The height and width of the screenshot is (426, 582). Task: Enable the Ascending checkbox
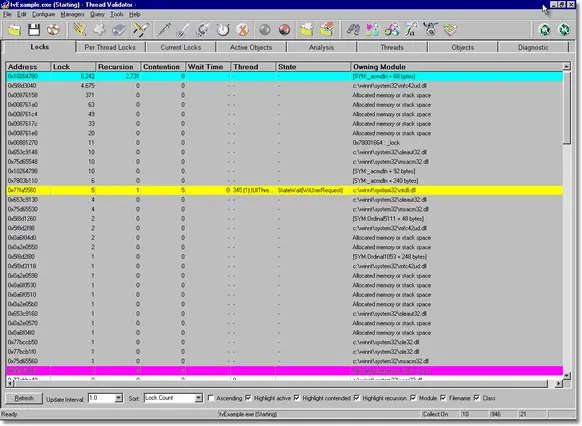[211, 398]
